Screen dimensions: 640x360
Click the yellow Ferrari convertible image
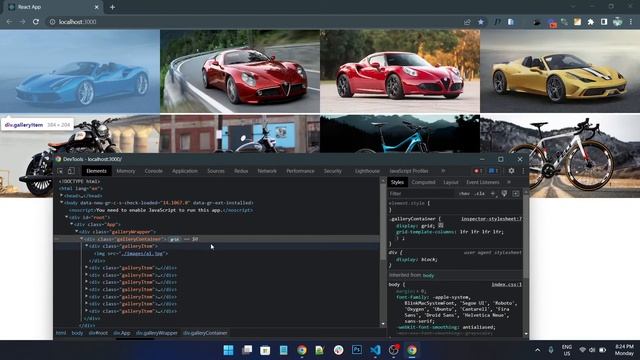pos(560,71)
